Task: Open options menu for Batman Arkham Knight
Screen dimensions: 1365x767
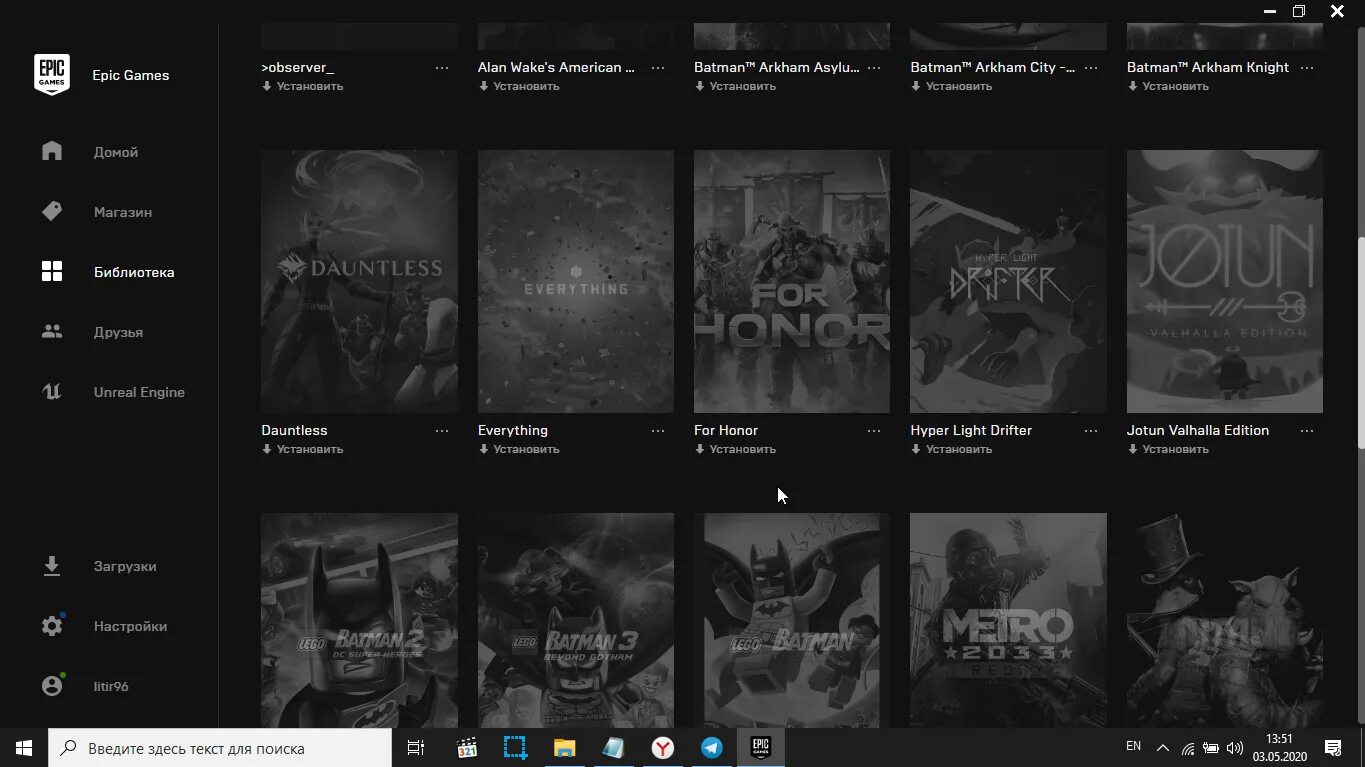Action: click(x=1307, y=68)
